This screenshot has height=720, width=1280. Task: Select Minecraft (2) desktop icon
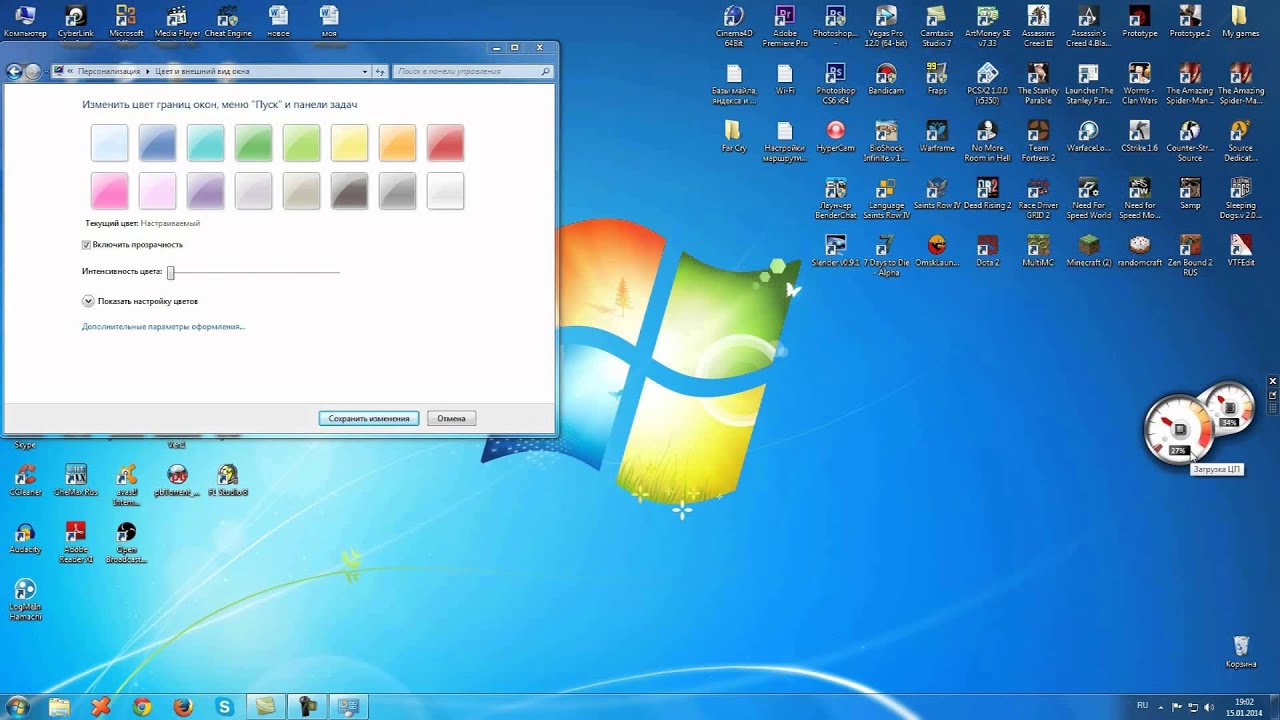click(x=1089, y=250)
